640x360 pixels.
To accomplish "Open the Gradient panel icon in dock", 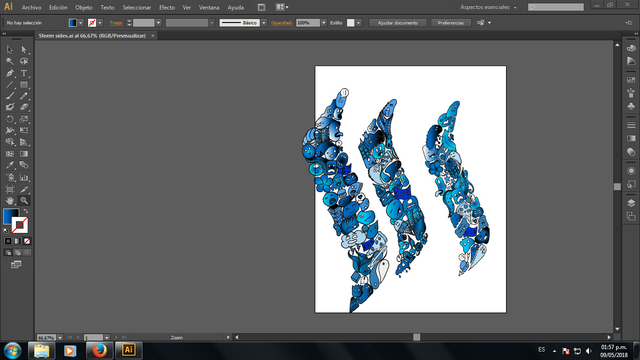I will coord(631,138).
